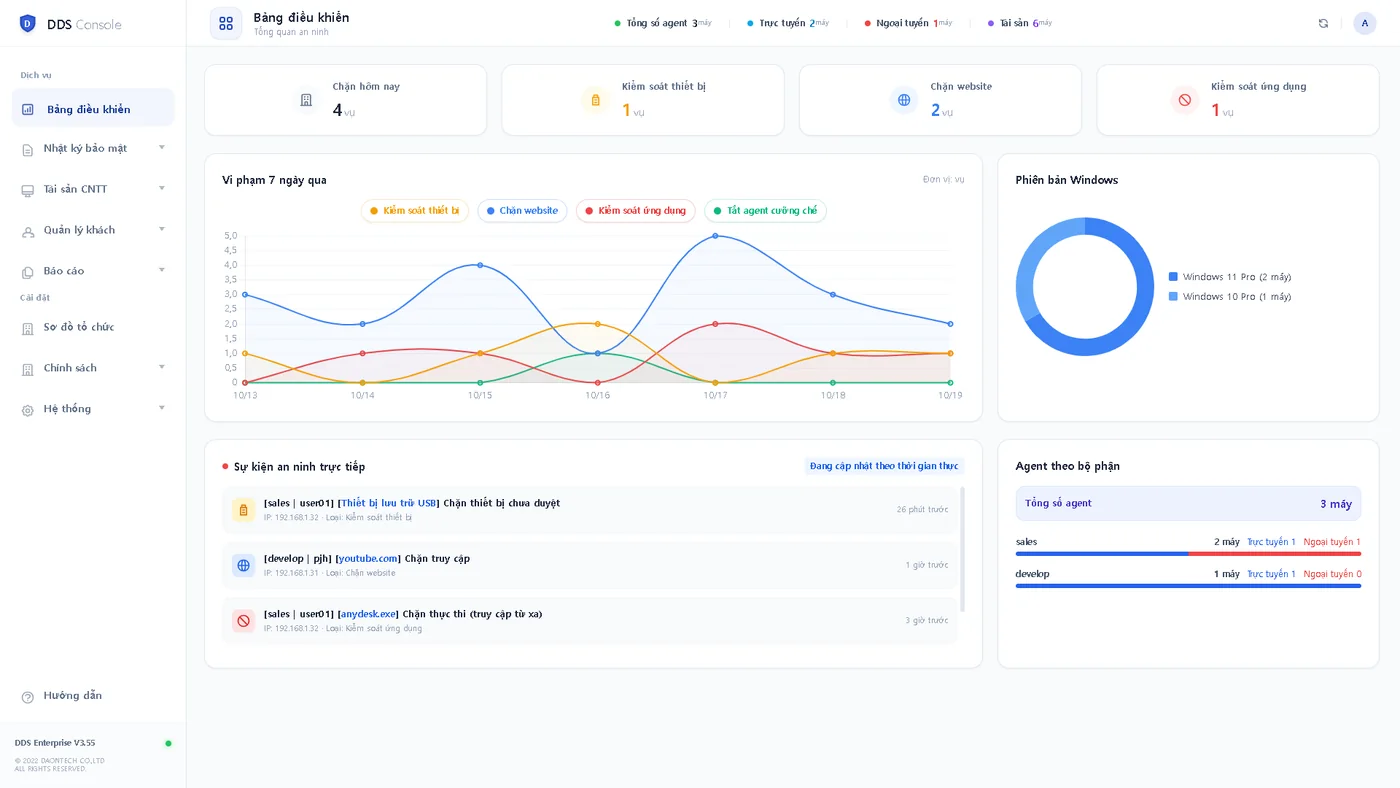
Task: Click the Sơ đồ tổ chức sidebar icon
Action: click(28, 328)
